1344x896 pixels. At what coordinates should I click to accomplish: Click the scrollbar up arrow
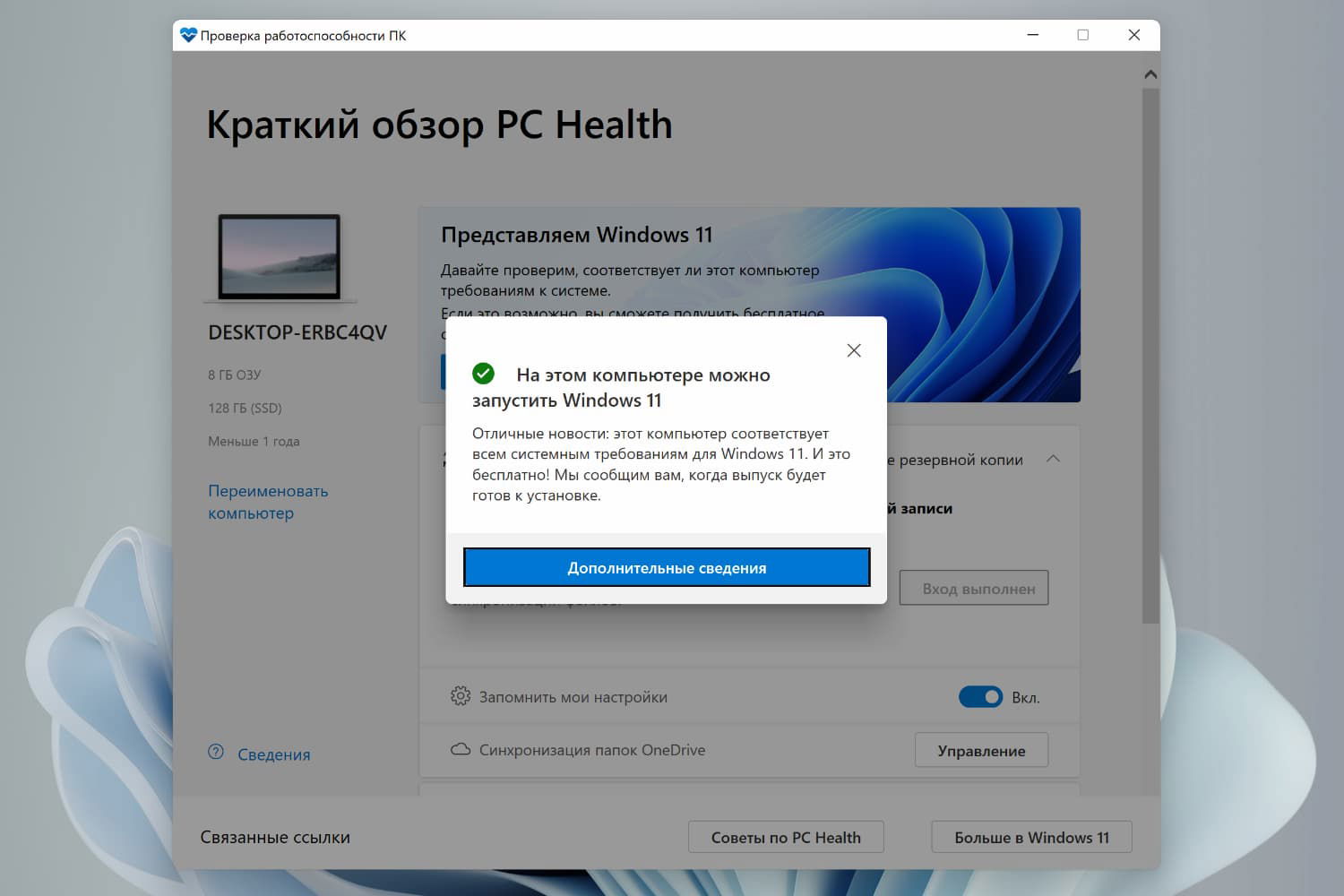point(1150,73)
